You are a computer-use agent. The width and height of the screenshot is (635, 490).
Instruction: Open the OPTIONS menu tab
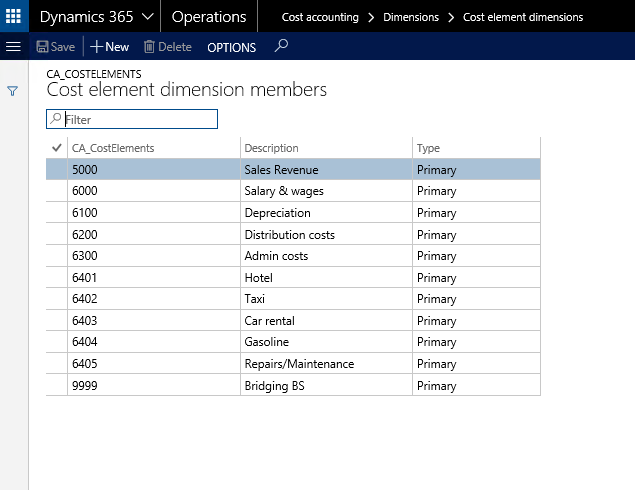(231, 47)
